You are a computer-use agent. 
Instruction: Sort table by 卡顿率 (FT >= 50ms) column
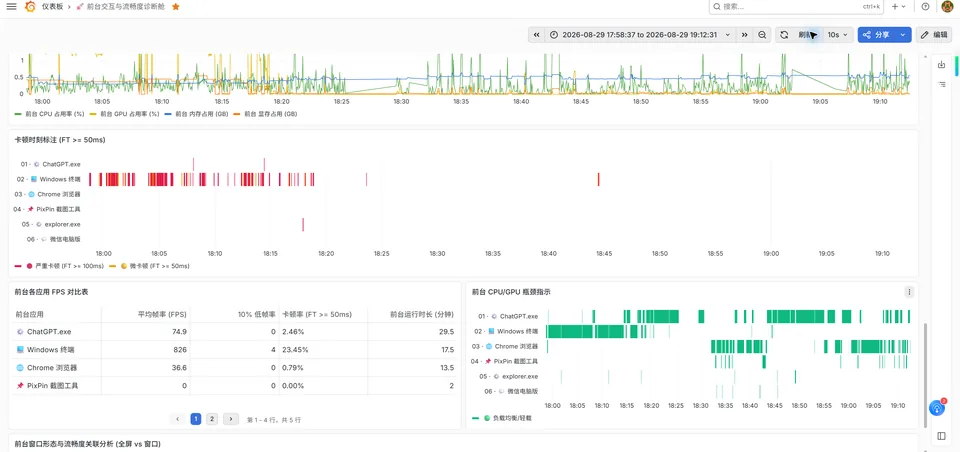click(317, 314)
